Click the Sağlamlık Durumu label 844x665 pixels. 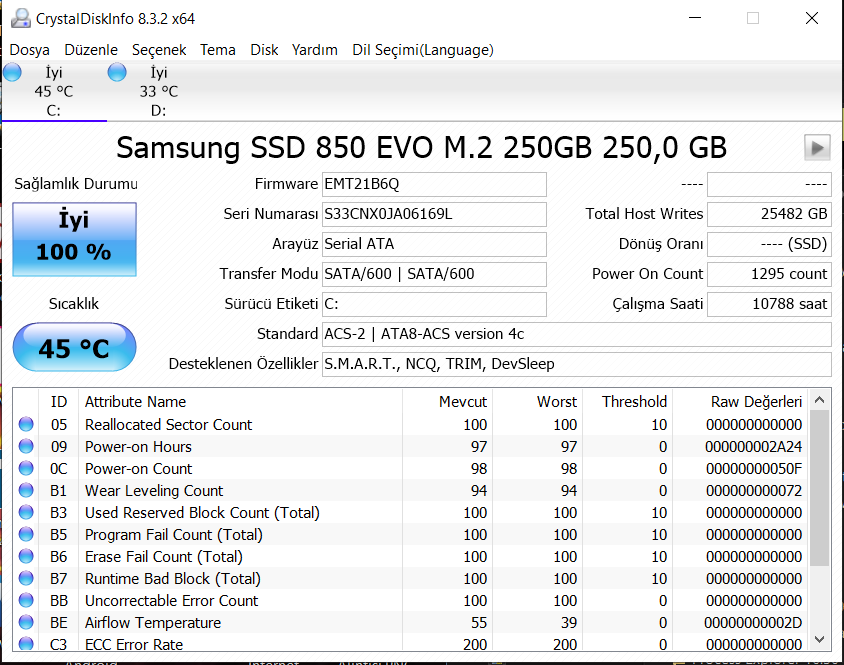coord(76,184)
